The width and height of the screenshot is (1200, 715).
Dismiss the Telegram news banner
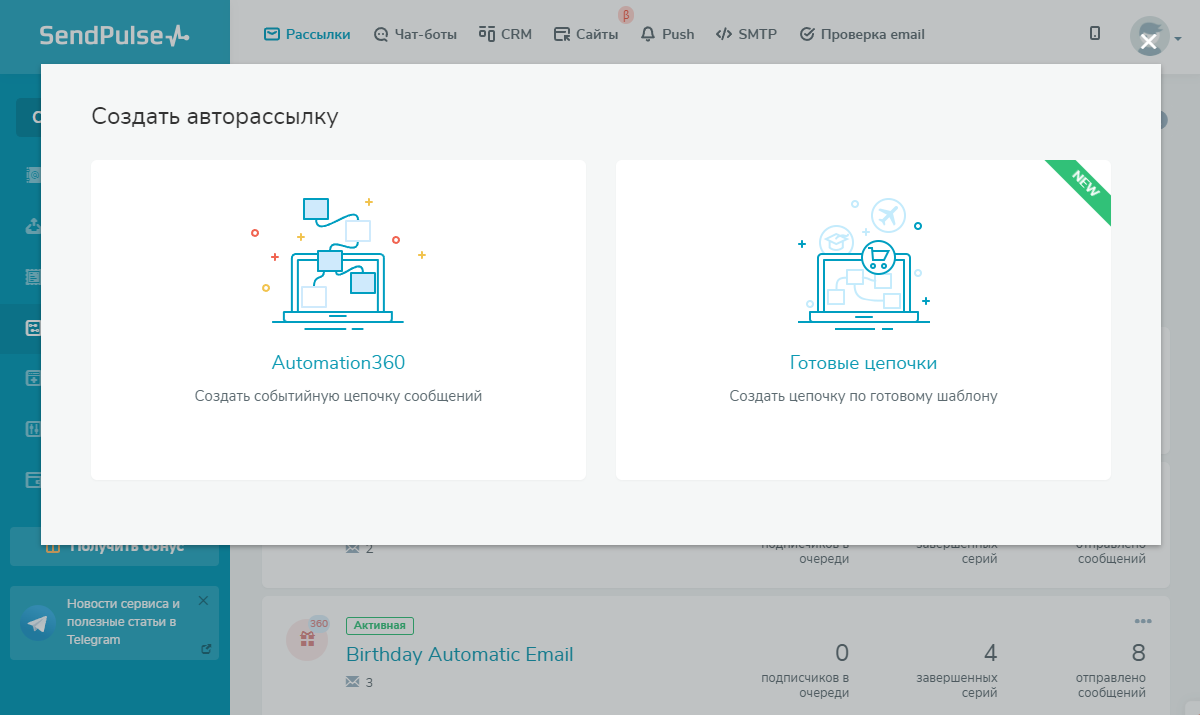click(x=203, y=601)
